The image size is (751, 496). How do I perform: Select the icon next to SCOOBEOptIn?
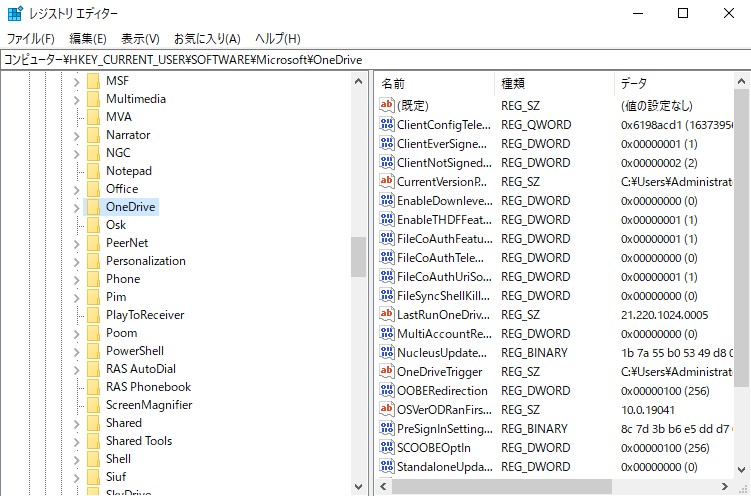387,447
